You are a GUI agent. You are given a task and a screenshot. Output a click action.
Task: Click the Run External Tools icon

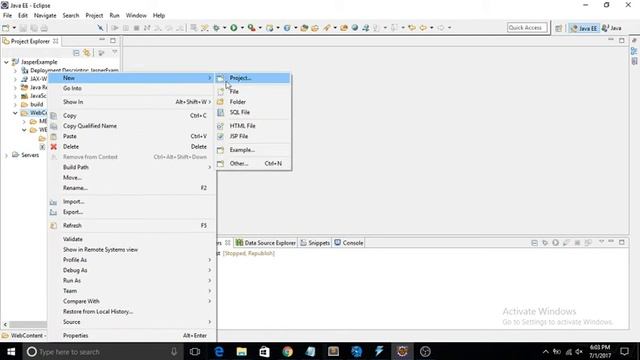(251, 28)
